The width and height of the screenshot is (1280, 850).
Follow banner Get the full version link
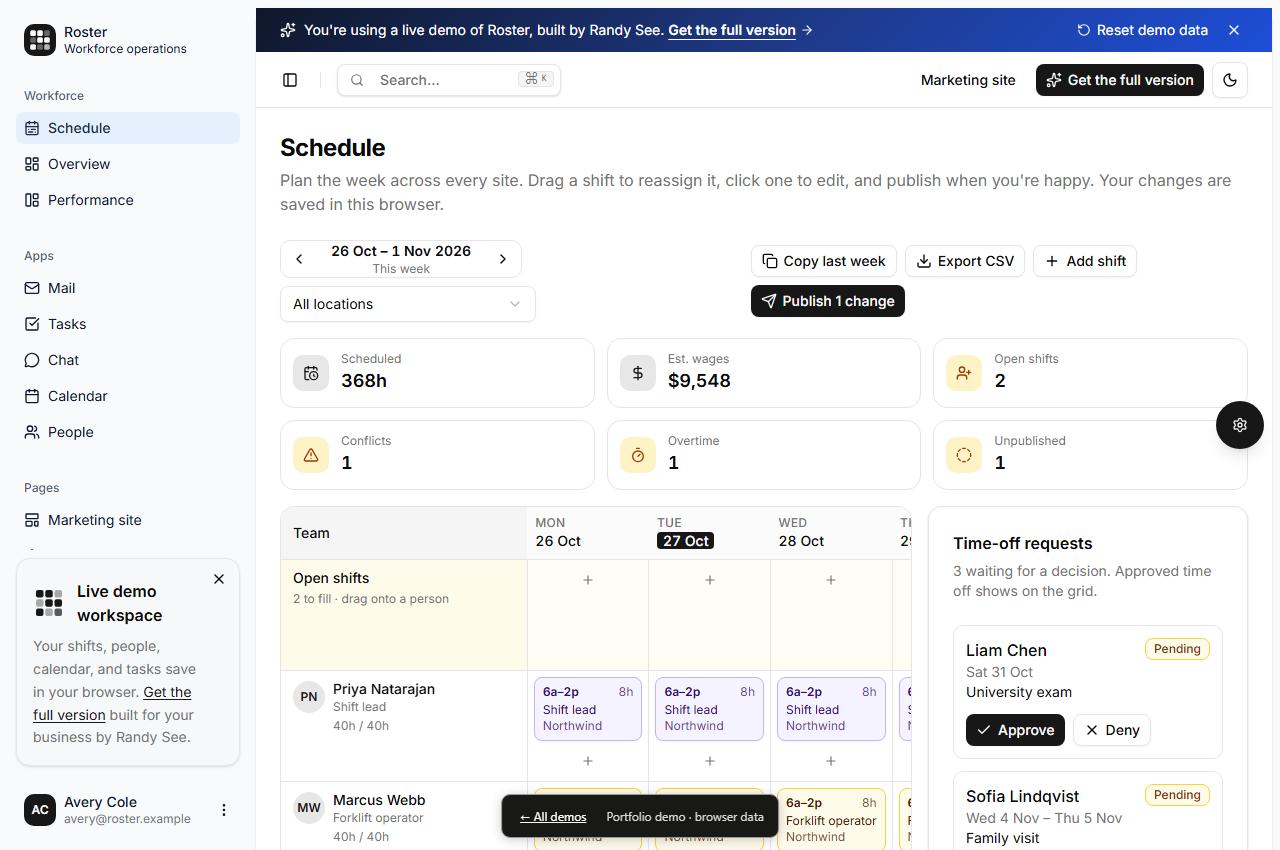point(732,30)
